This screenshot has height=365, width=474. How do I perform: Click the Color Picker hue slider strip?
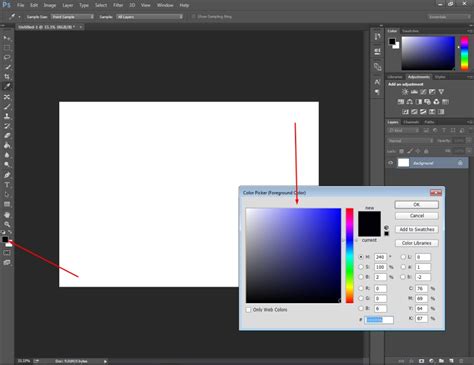click(349, 256)
